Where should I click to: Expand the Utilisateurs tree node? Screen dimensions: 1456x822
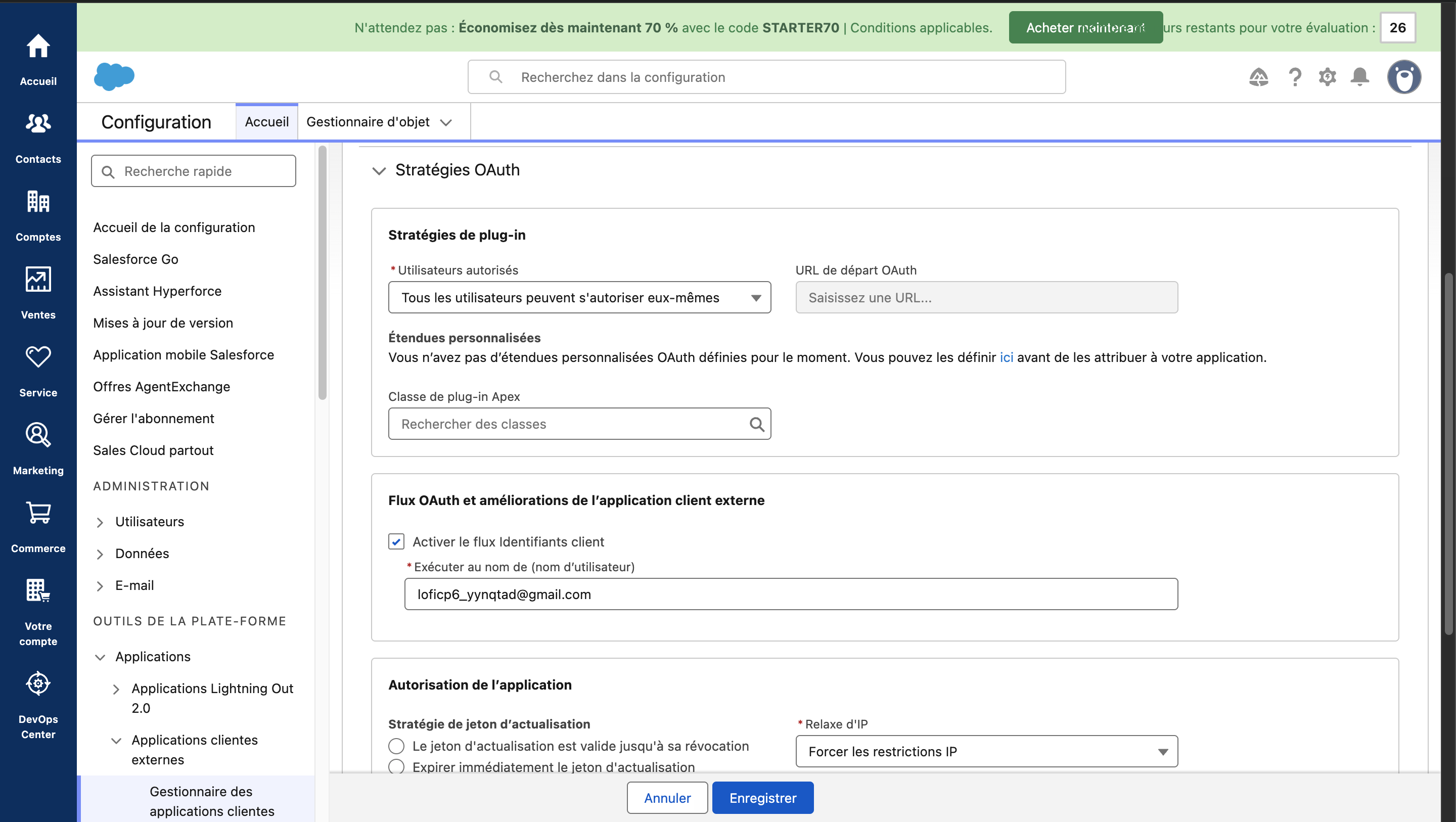100,522
